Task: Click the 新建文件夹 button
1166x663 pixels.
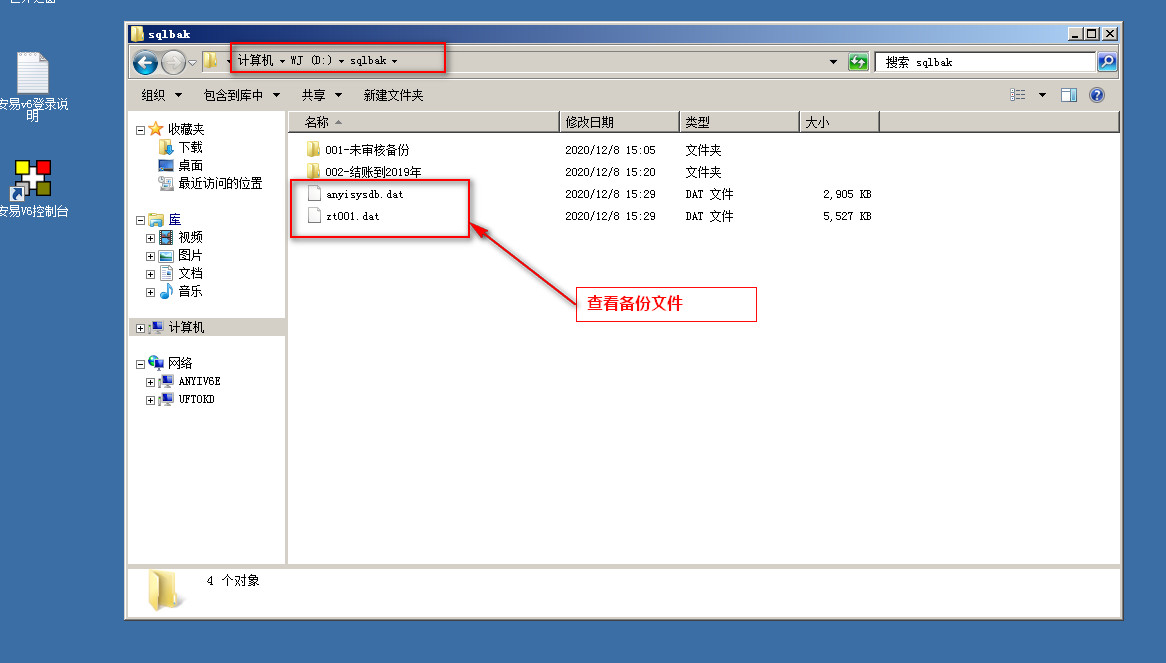Action: 393,95
